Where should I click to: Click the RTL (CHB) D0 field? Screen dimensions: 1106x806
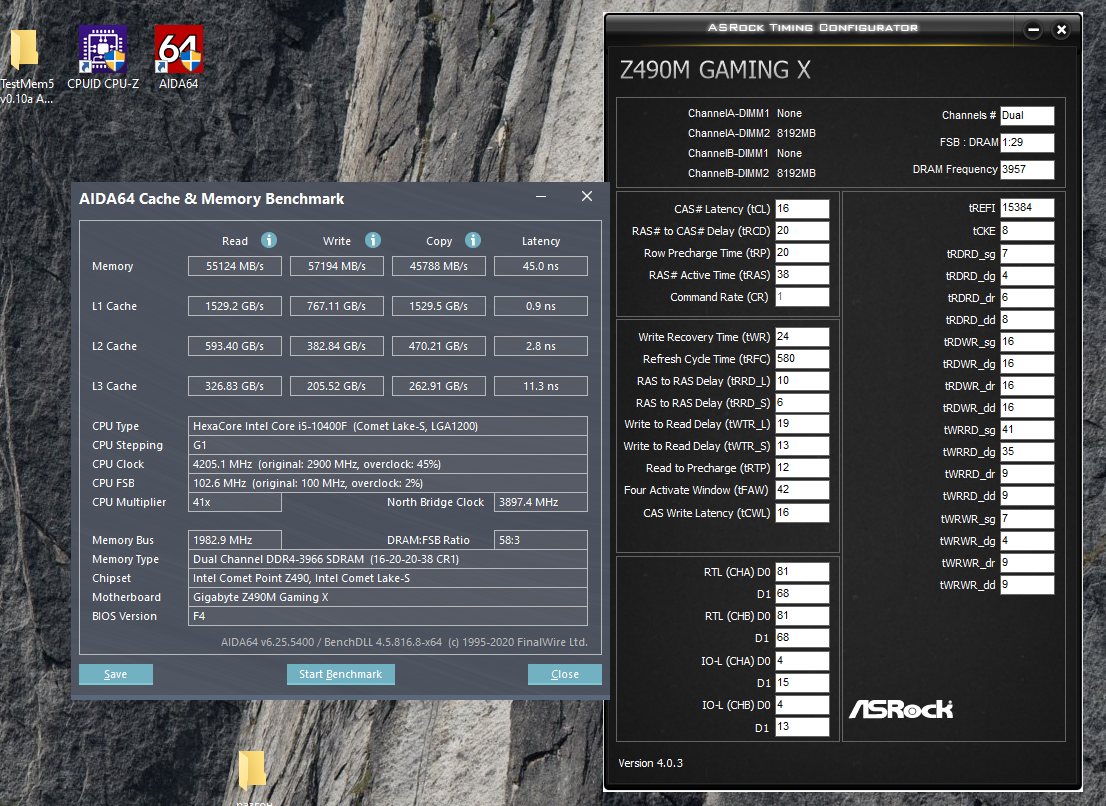802,616
